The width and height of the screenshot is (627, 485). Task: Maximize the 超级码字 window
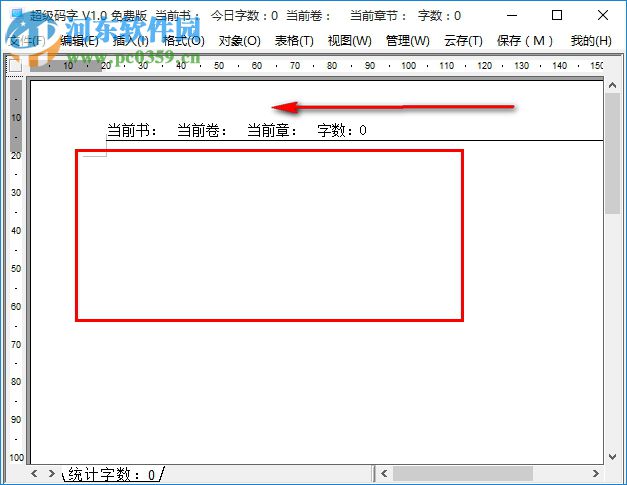557,15
